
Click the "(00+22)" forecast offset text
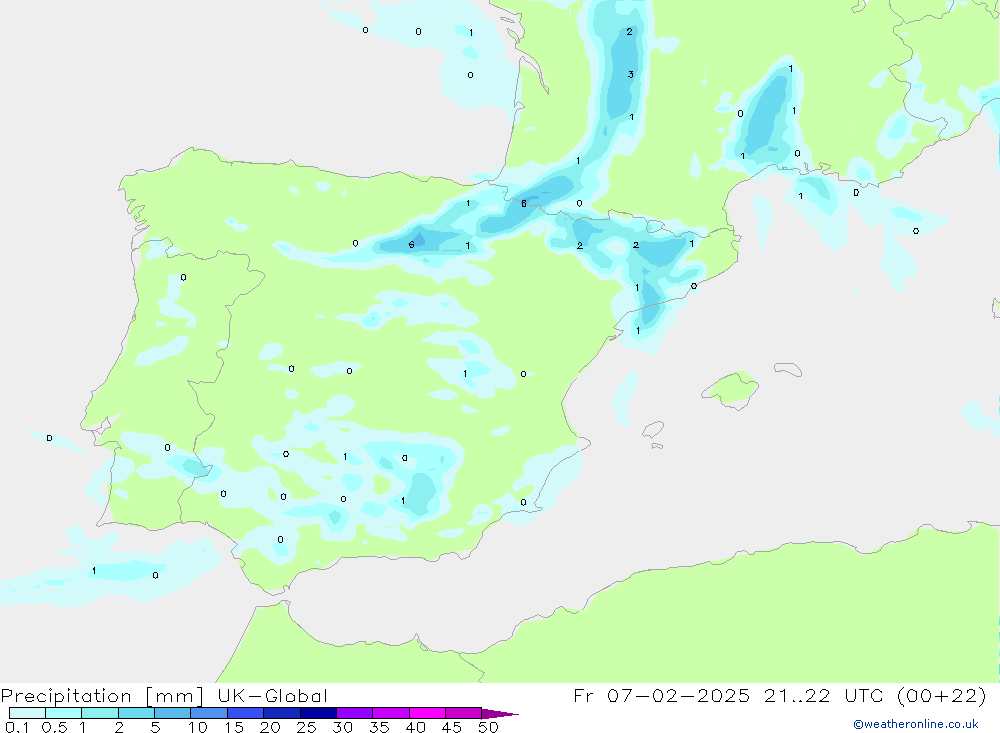coord(941,696)
